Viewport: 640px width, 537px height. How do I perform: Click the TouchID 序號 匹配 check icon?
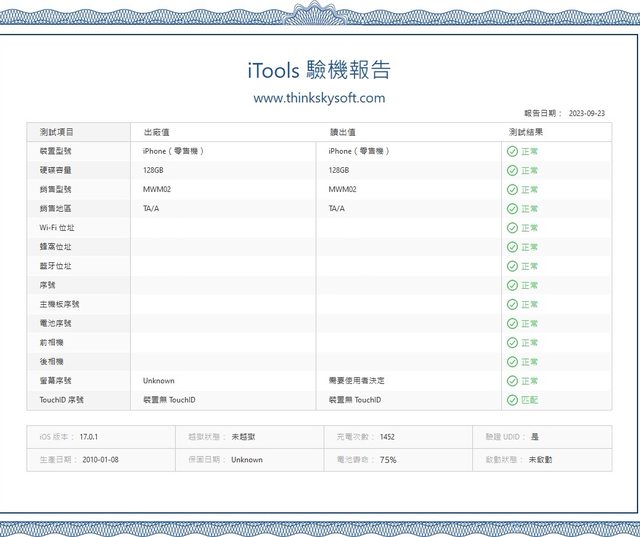(512, 400)
